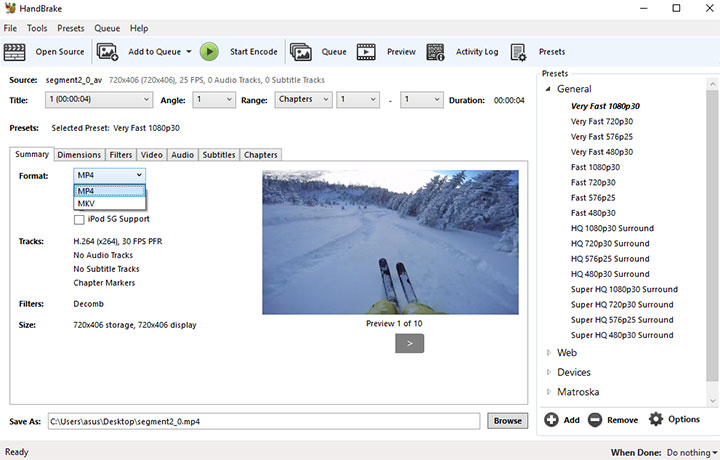Open the When Done dropdown
The width and height of the screenshot is (720, 460).
point(690,453)
